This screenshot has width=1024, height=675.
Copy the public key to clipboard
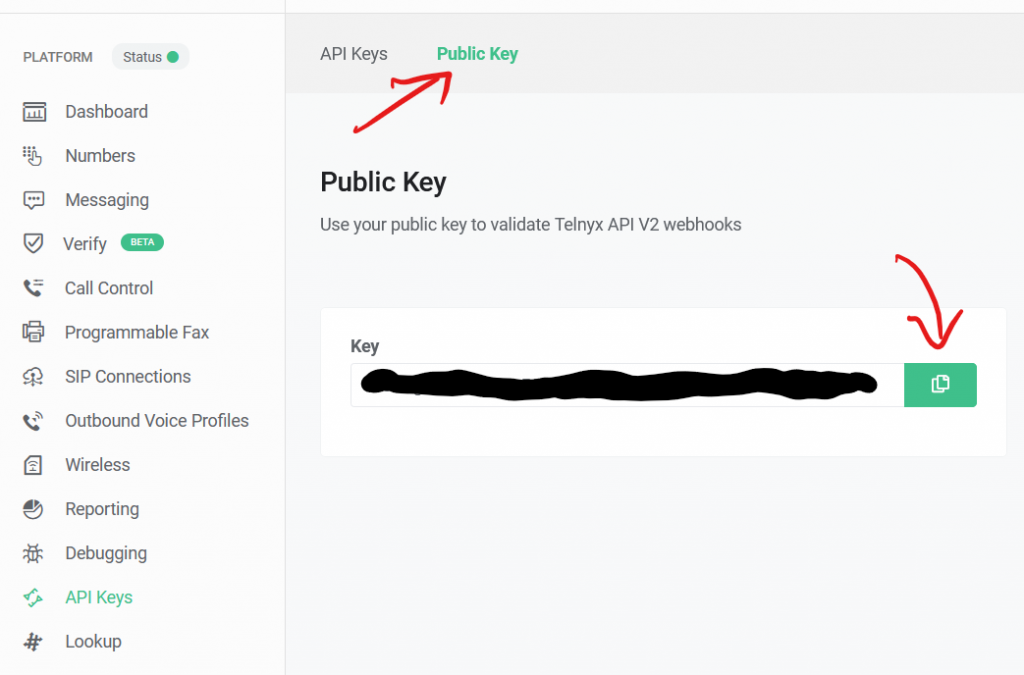tap(940, 384)
